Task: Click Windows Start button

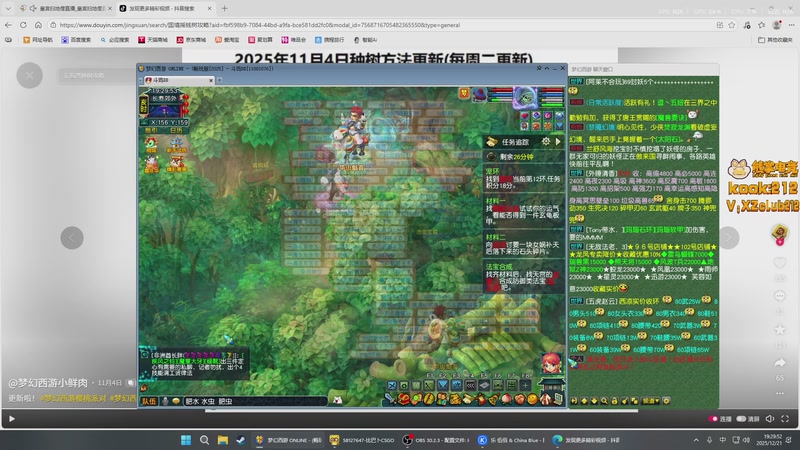Action: point(186,440)
